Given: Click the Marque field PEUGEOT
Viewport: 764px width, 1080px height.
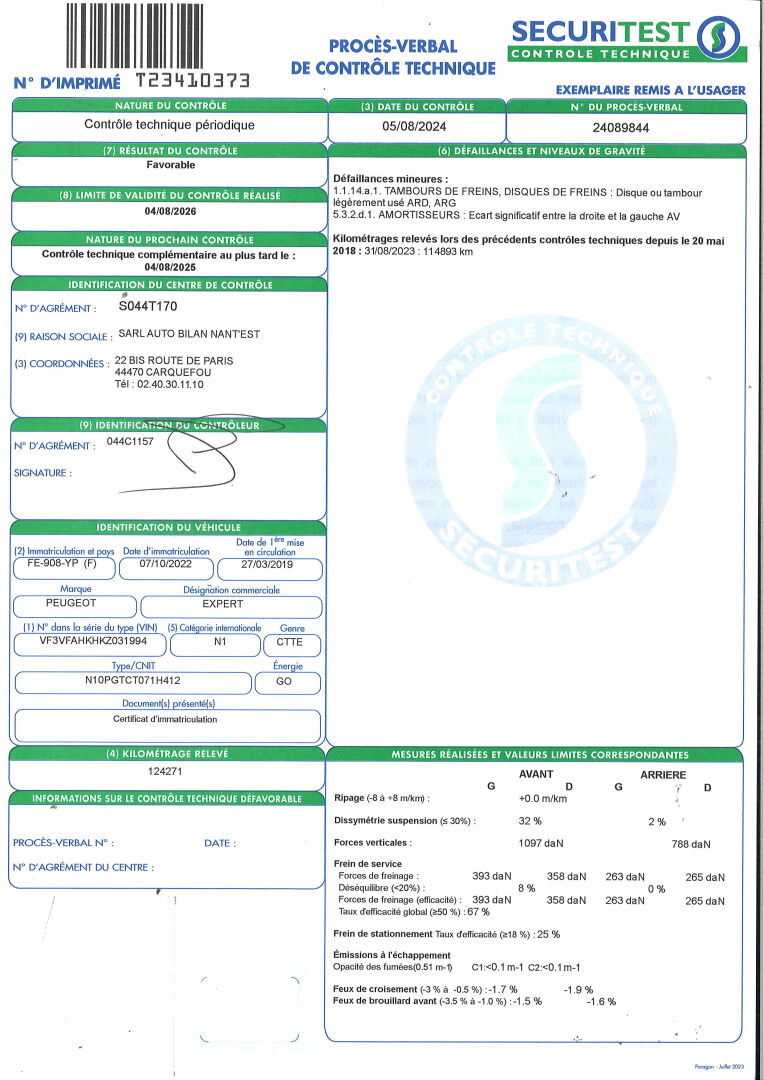Looking at the screenshot, I should (x=75, y=606).
